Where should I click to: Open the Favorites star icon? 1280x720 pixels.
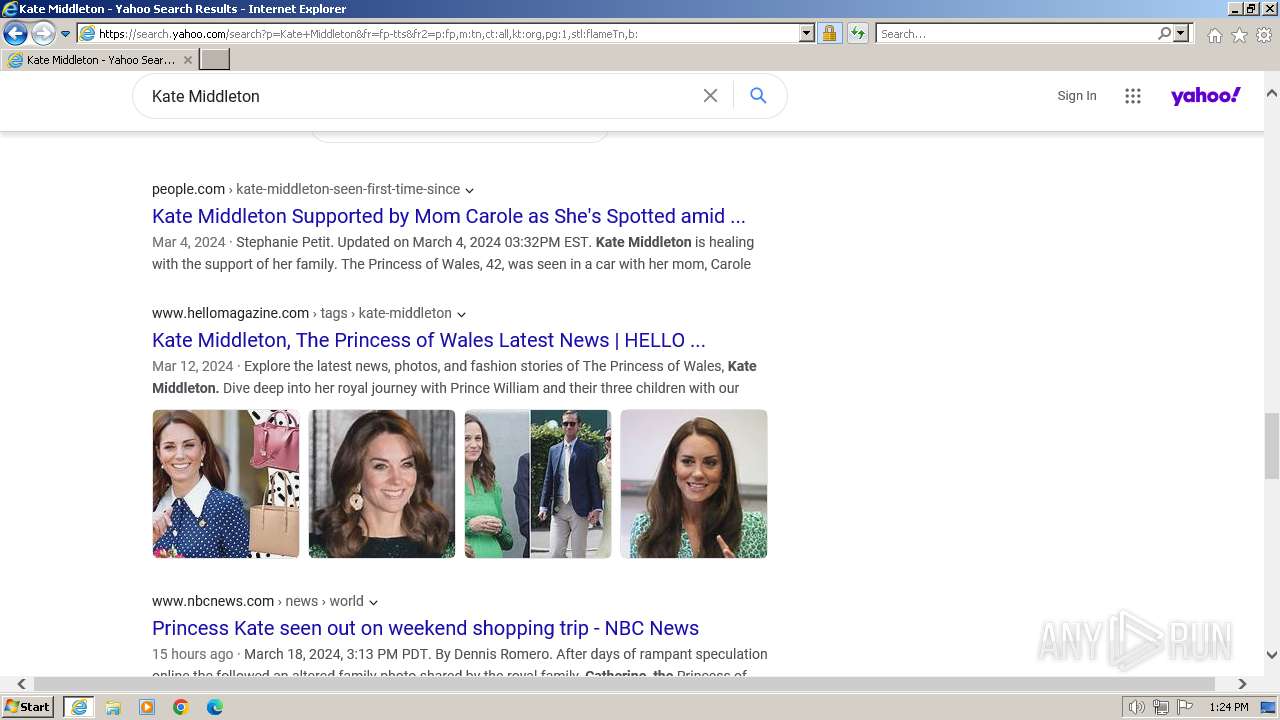click(x=1239, y=35)
